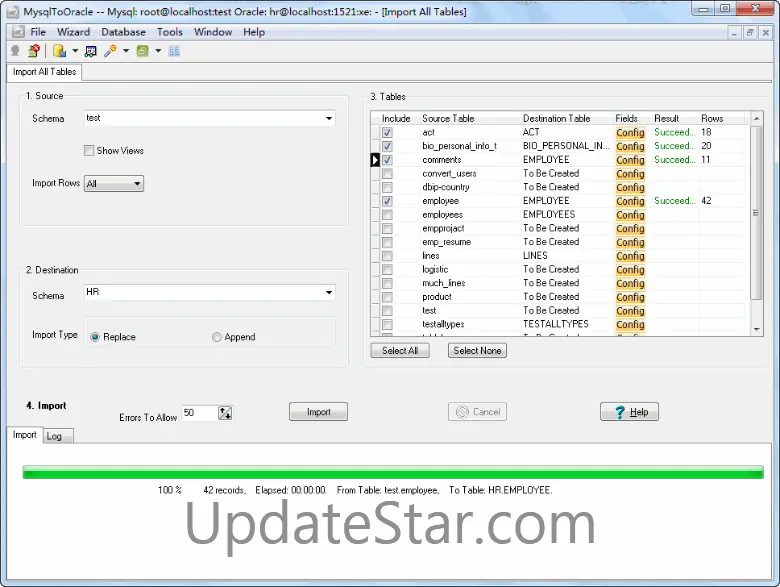Click the tables list vertical scrollbar thumb
The image size is (780, 587).
point(756,213)
